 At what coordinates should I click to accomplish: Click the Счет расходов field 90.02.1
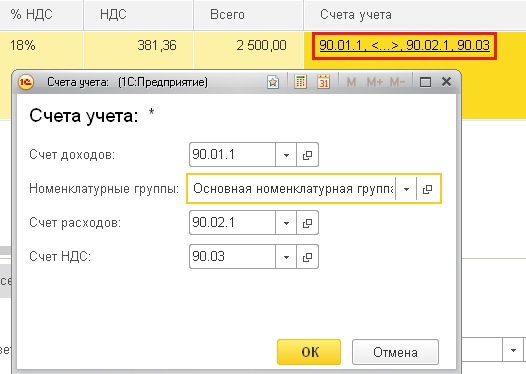tap(232, 223)
